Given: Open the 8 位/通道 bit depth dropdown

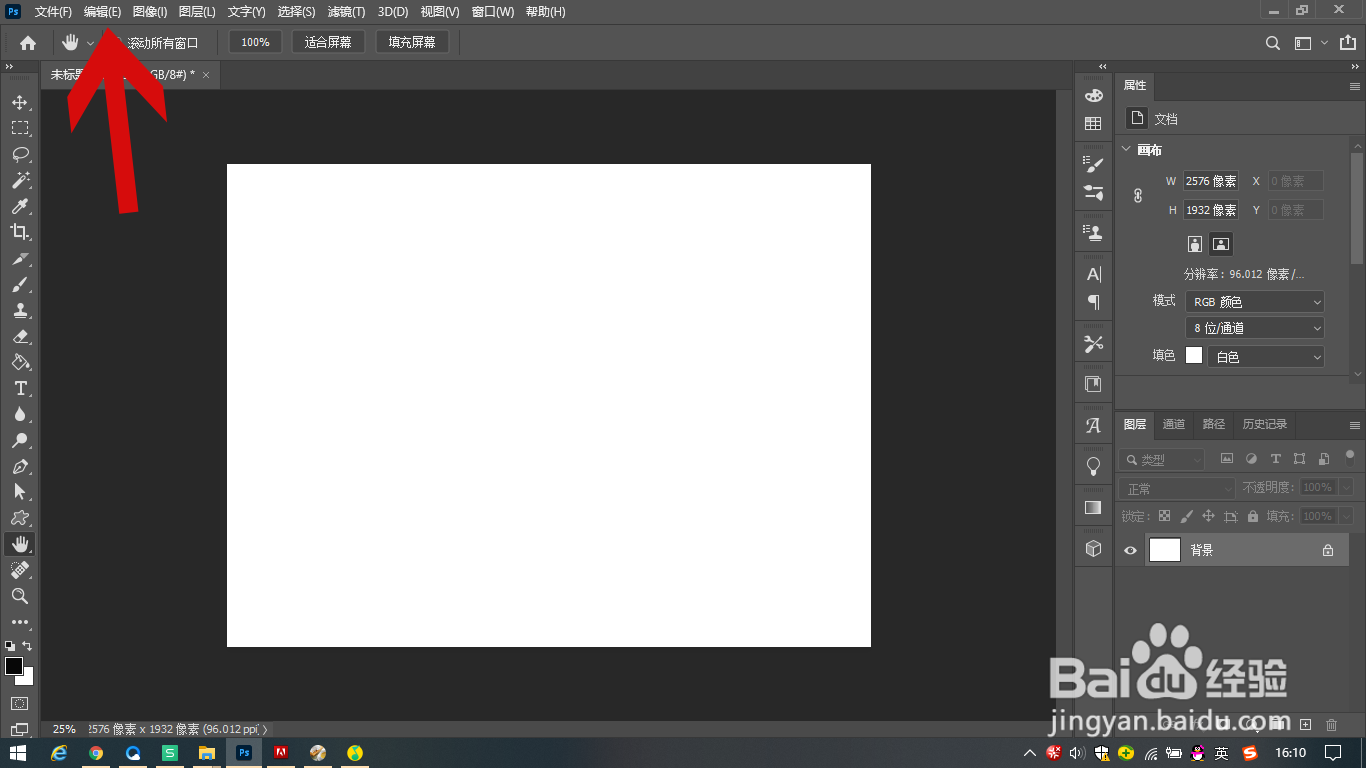Looking at the screenshot, I should (x=1255, y=328).
